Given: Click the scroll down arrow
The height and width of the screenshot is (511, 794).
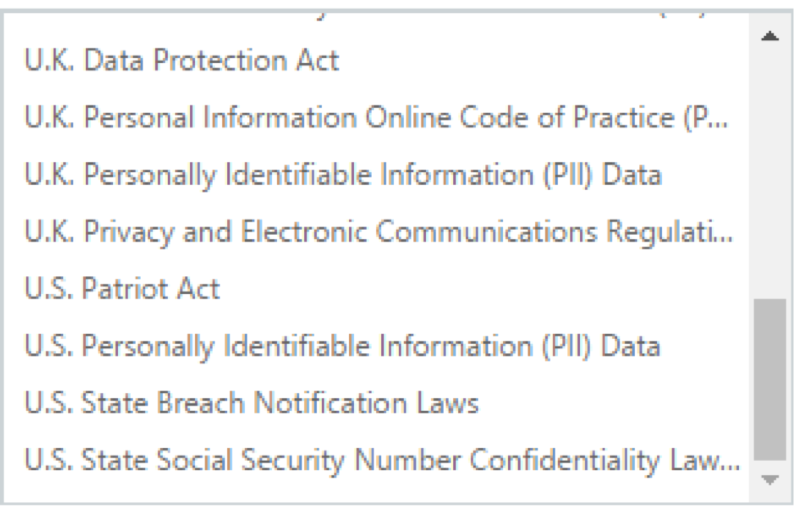Looking at the screenshot, I should click(769, 482).
